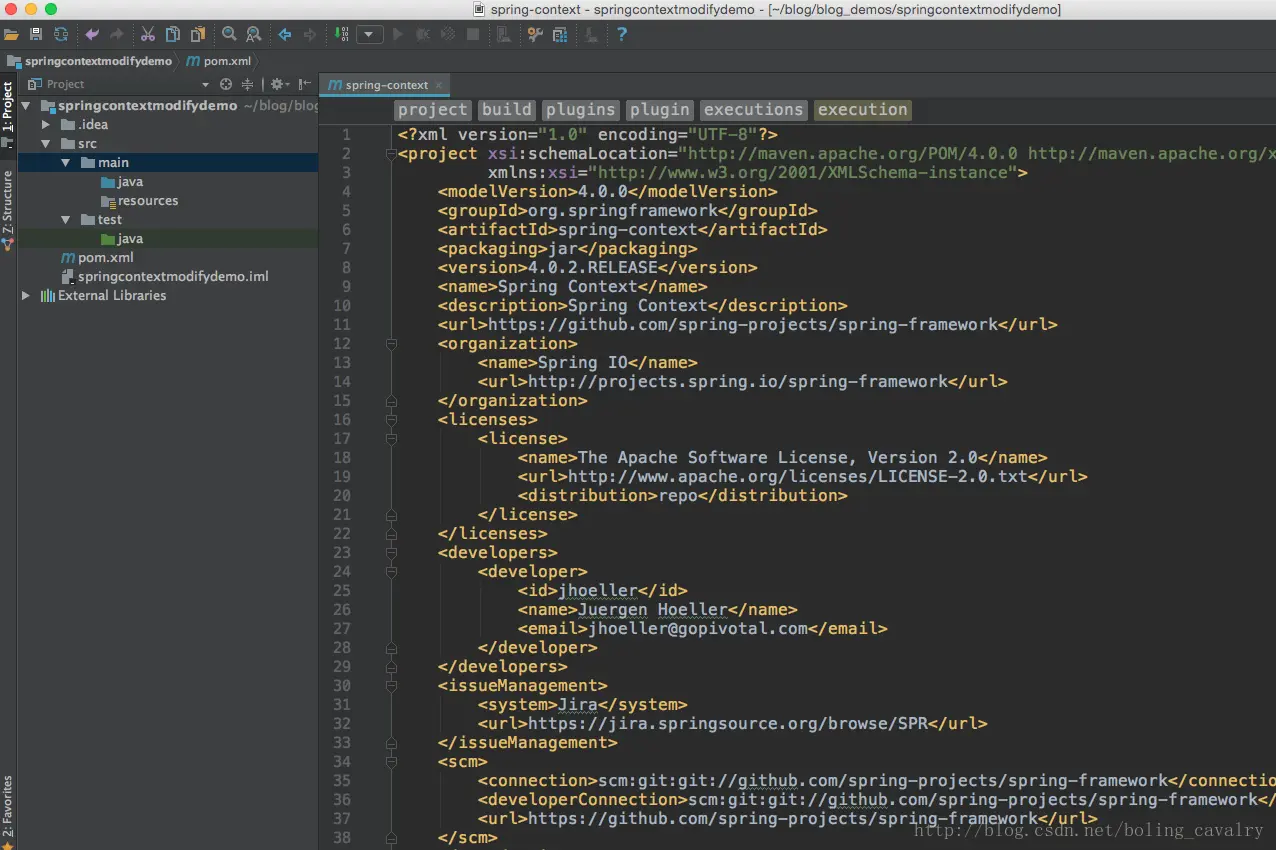Click the scroll-from-source target icon
Viewport: 1276px width, 850px height.
click(x=226, y=85)
